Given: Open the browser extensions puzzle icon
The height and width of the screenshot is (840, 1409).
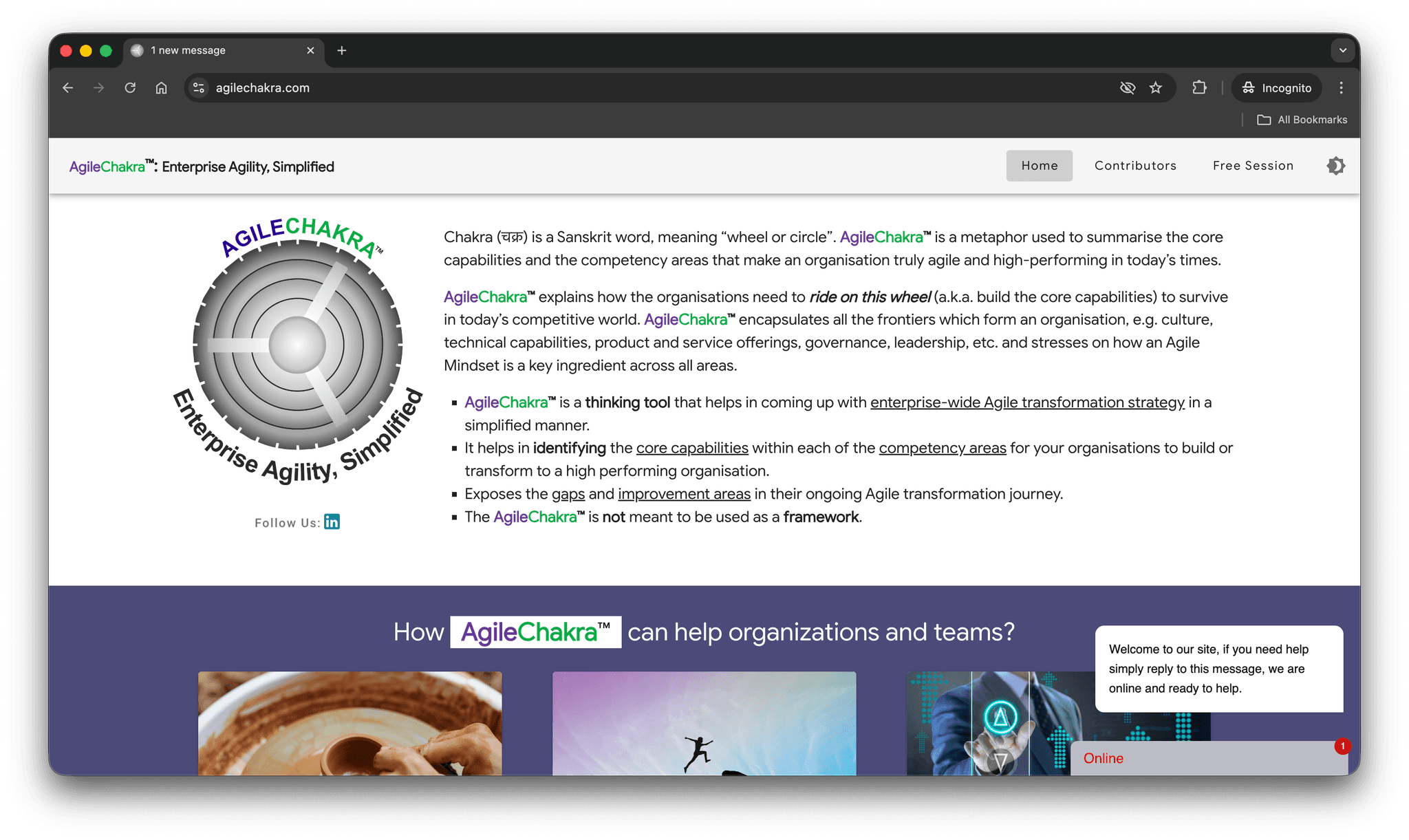Looking at the screenshot, I should 1199,87.
